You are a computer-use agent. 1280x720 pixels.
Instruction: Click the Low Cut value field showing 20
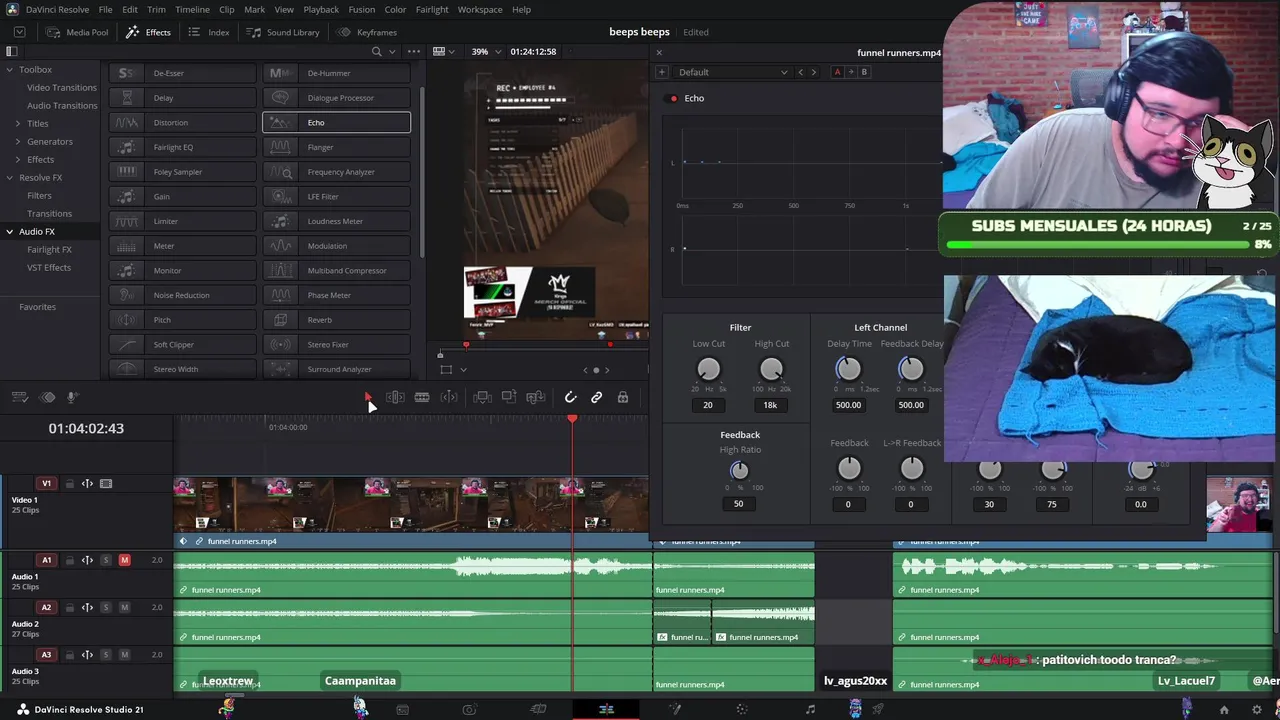708,405
